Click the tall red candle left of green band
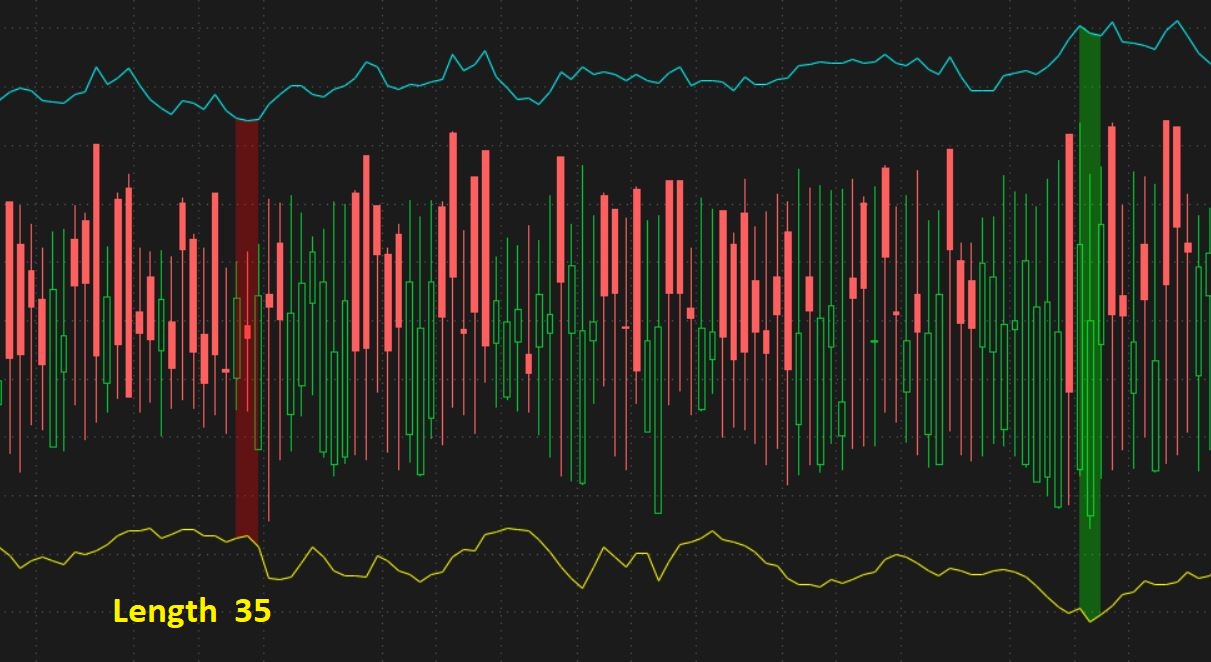Screen dimensions: 1211x662 tap(1069, 262)
